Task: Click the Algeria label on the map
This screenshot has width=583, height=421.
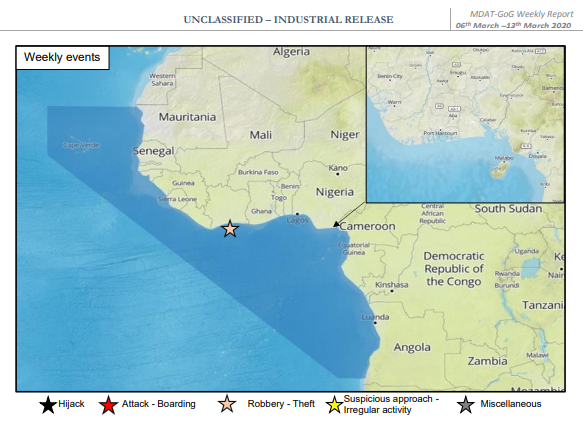Action: (292, 52)
